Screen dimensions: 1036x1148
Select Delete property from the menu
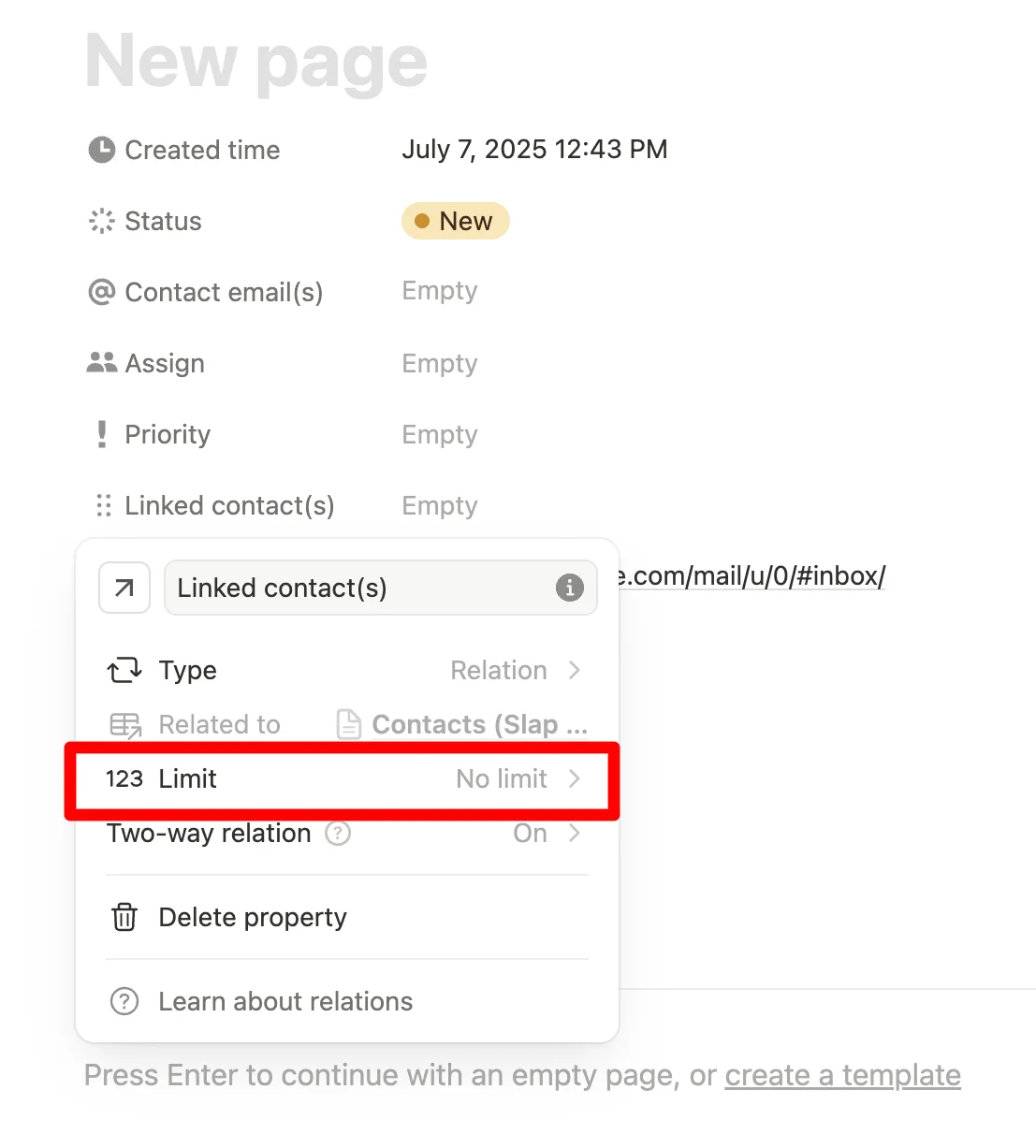(253, 917)
